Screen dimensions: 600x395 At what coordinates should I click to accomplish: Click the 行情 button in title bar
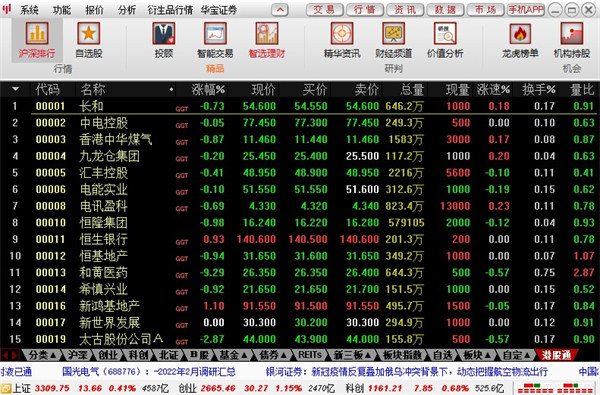365,10
